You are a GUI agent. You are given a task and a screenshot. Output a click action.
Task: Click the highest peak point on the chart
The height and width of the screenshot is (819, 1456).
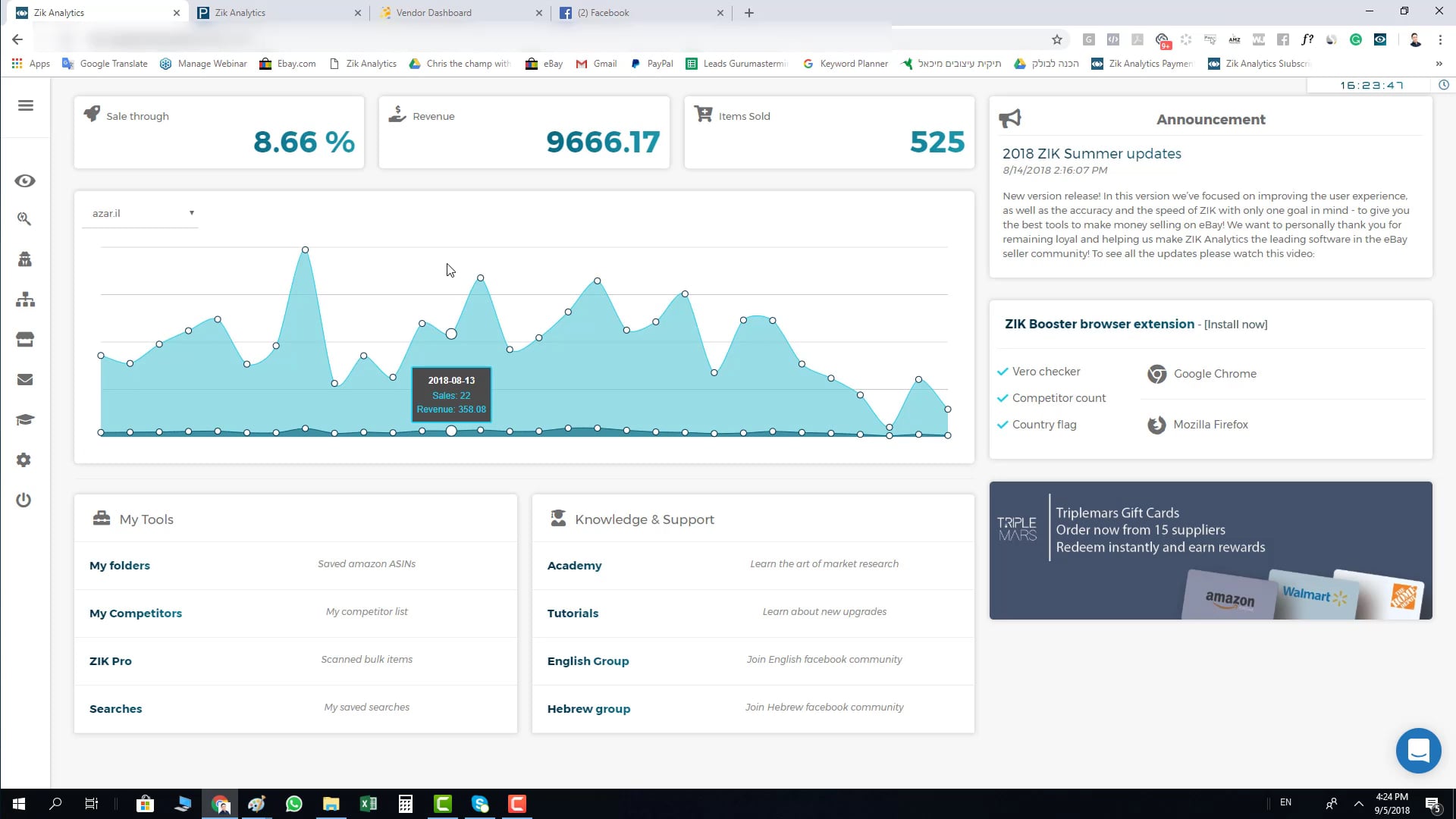click(305, 249)
